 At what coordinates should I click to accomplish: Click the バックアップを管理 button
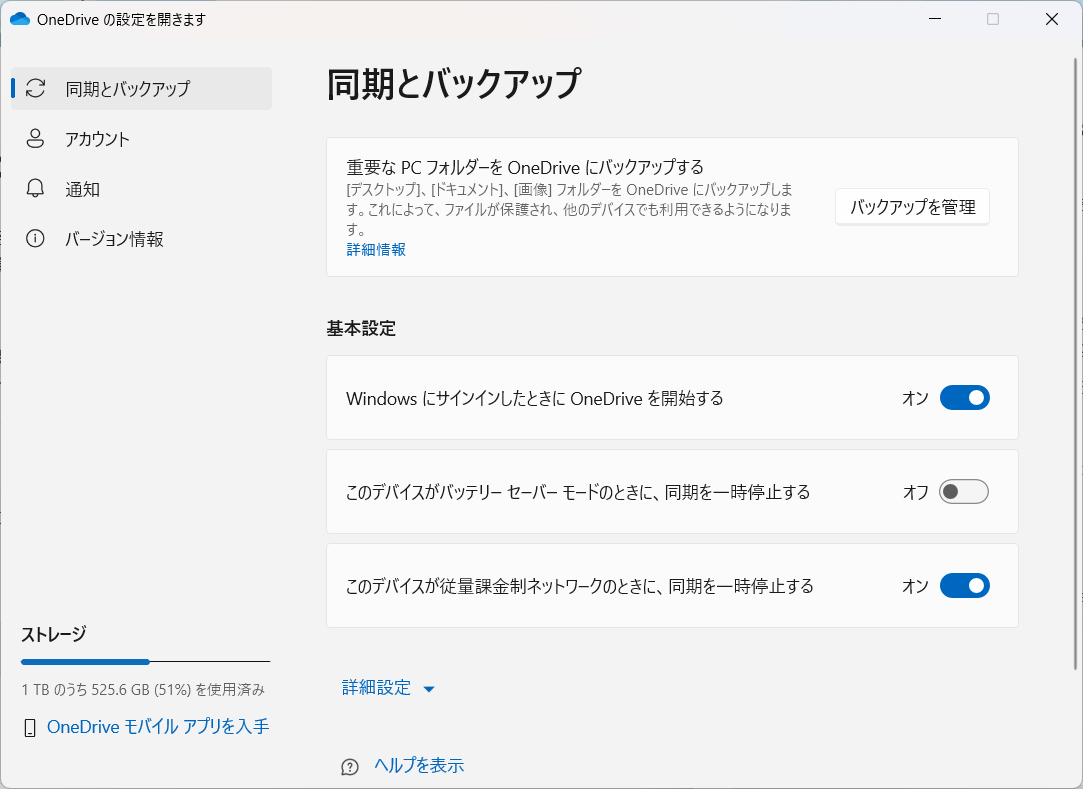pos(912,207)
